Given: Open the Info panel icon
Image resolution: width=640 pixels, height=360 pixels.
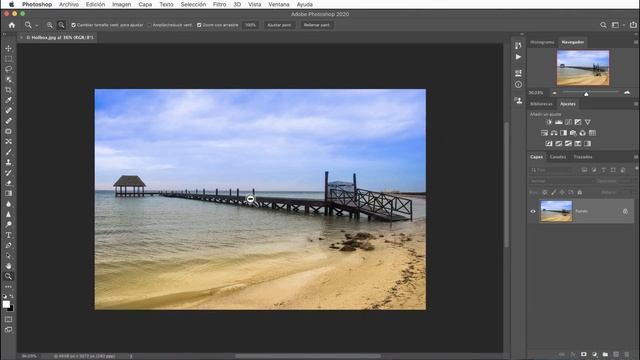Looking at the screenshot, I should tap(518, 84).
